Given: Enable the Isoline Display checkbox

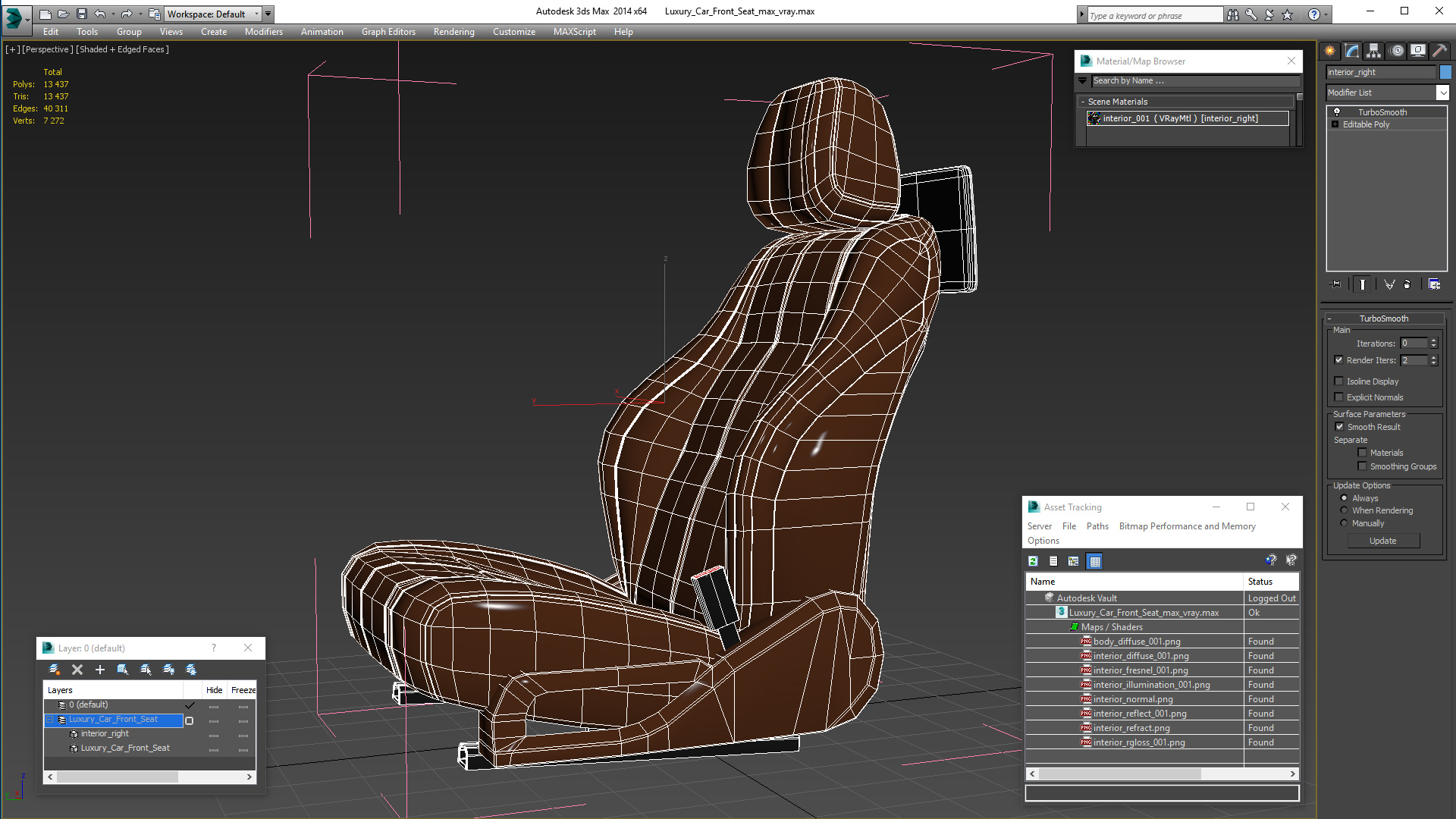Looking at the screenshot, I should coord(1339,381).
